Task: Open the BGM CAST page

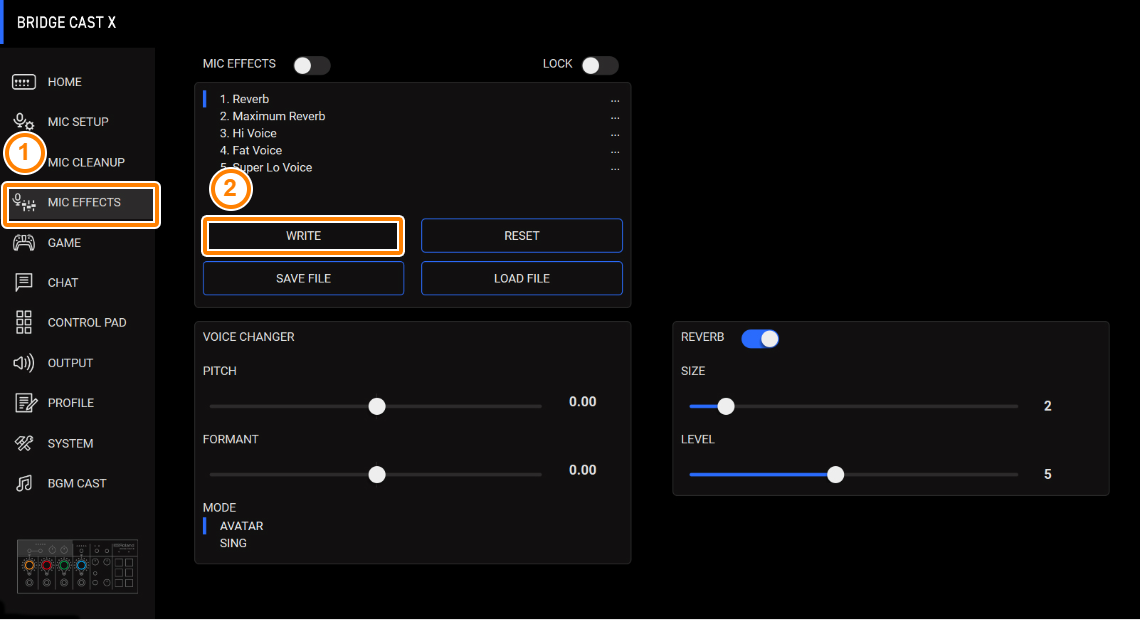Action: tap(76, 484)
